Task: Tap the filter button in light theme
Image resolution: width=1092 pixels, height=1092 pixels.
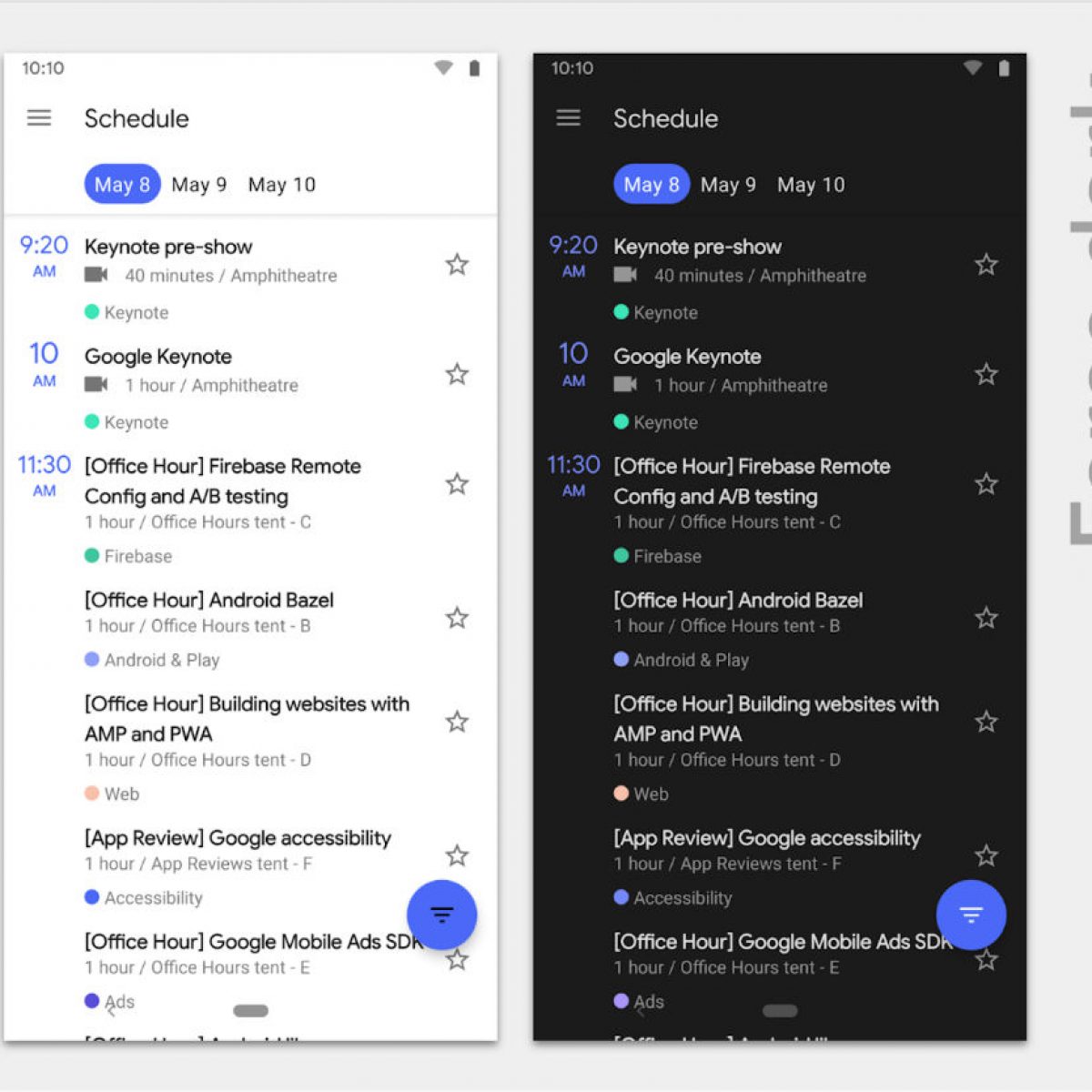Action: point(441,915)
